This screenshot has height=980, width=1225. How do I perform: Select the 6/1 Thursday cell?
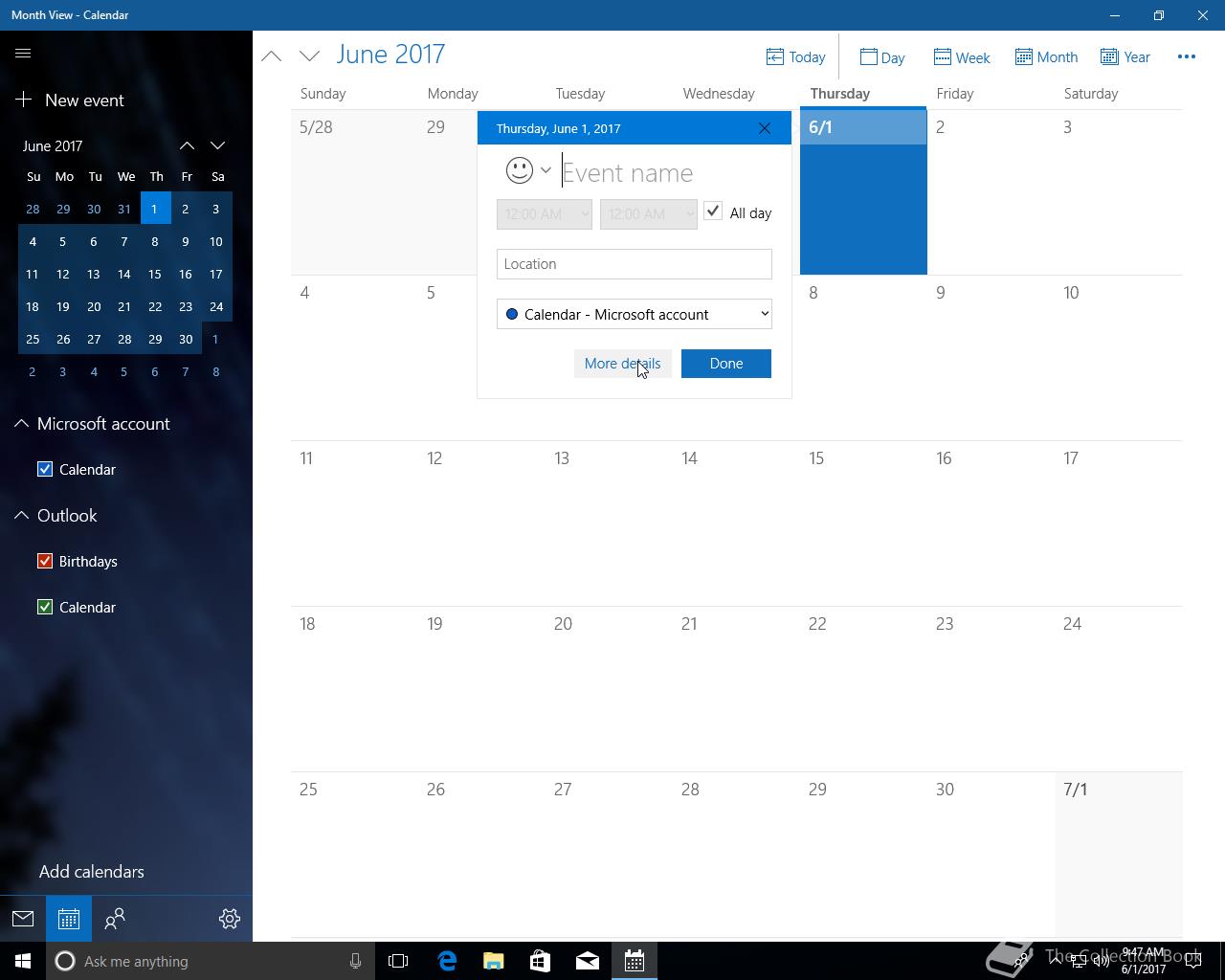point(863,191)
